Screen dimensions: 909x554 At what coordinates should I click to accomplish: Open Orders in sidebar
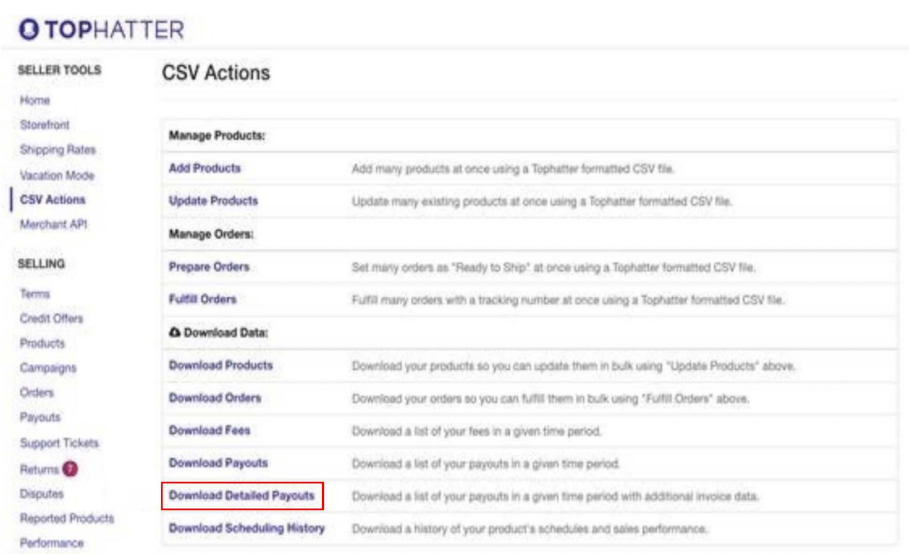[37, 392]
